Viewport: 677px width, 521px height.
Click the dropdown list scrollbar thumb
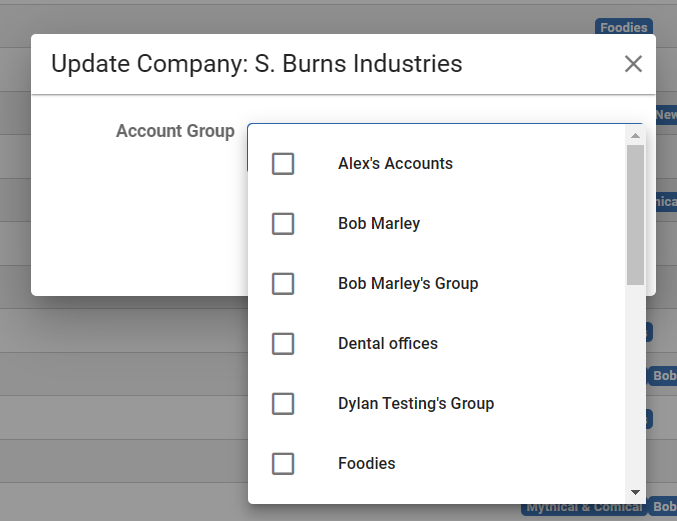635,214
